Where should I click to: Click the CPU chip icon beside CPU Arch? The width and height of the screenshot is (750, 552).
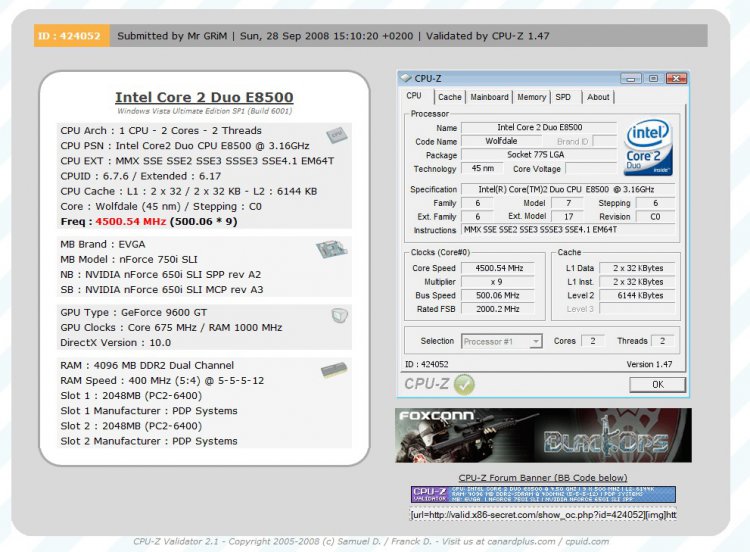(x=336, y=135)
